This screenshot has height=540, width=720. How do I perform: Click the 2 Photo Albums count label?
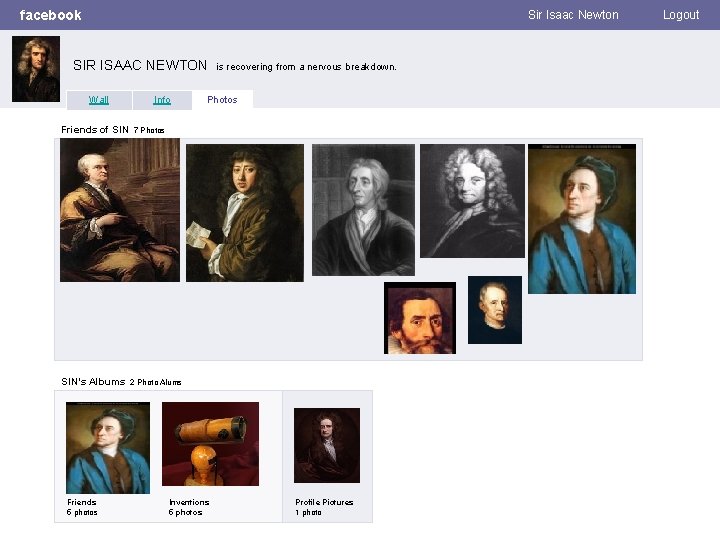click(x=155, y=382)
